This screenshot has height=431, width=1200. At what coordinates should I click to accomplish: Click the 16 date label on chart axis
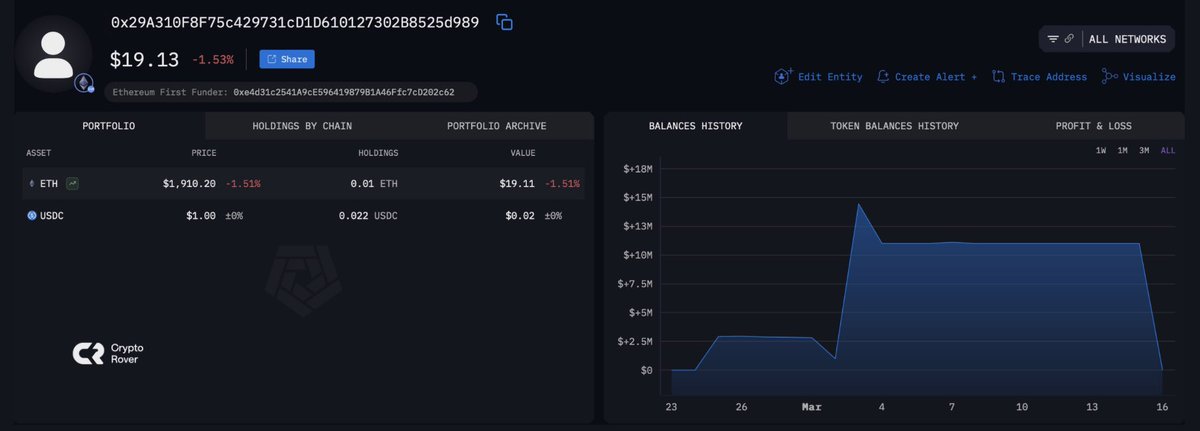pos(1162,407)
